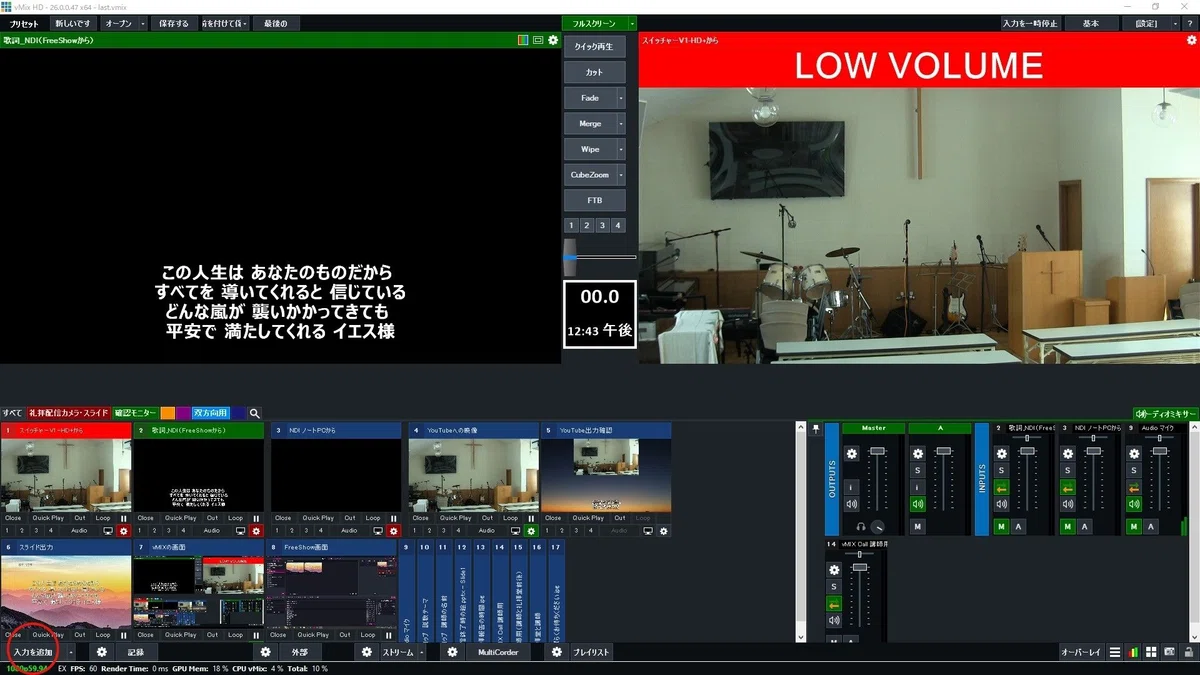The image size is (1200, 675).
Task: Click the プリセット menu
Action: click(x=24, y=23)
